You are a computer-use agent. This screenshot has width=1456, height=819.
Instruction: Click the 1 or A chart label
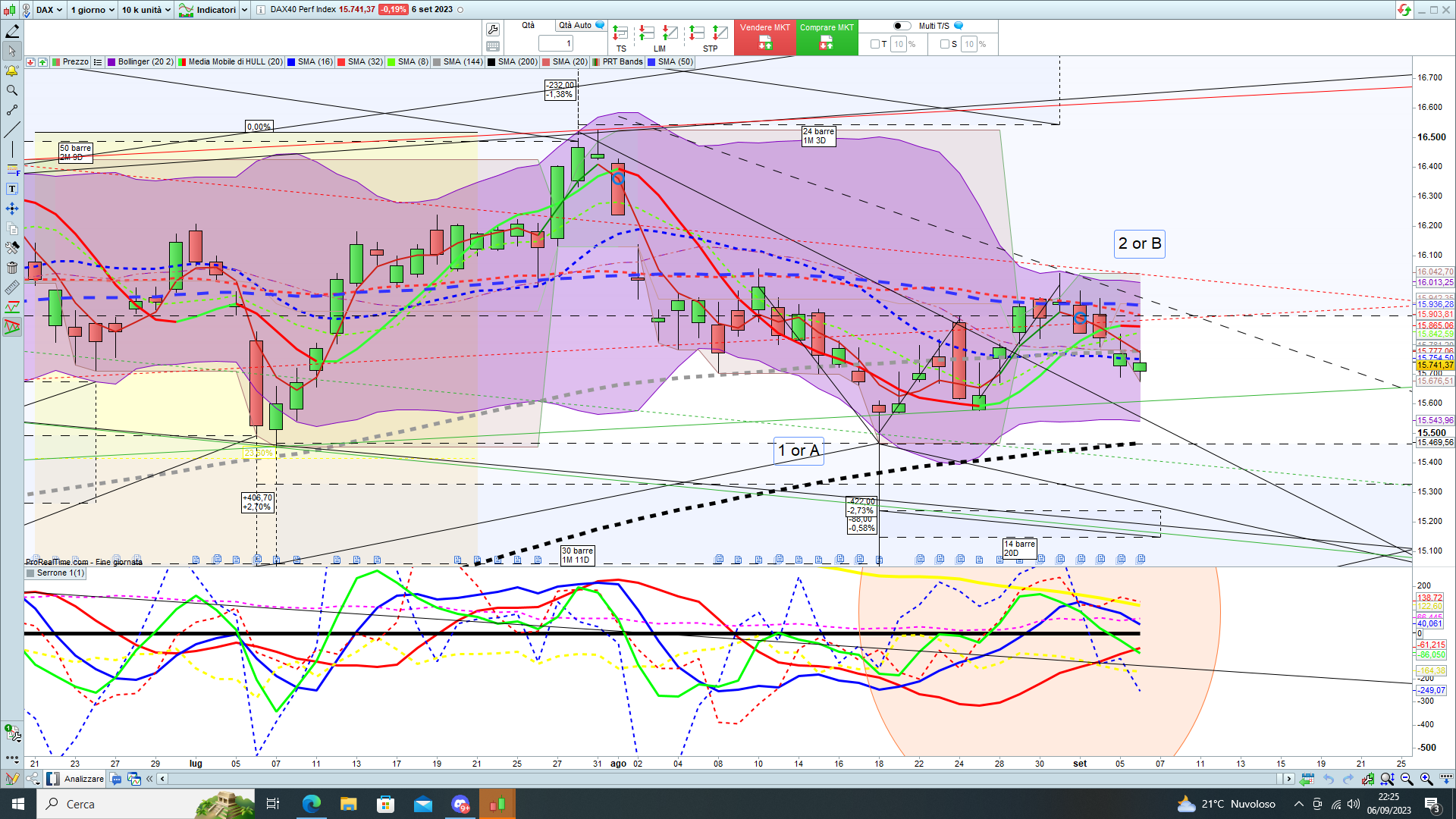point(799,451)
